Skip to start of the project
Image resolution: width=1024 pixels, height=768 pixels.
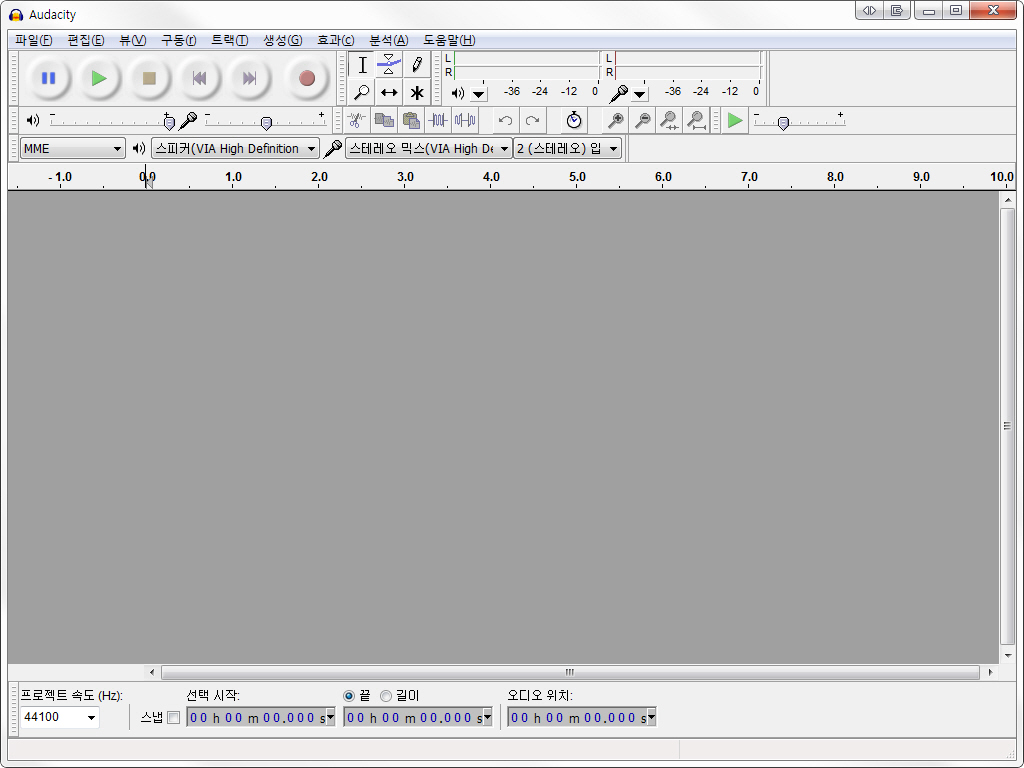(x=199, y=78)
